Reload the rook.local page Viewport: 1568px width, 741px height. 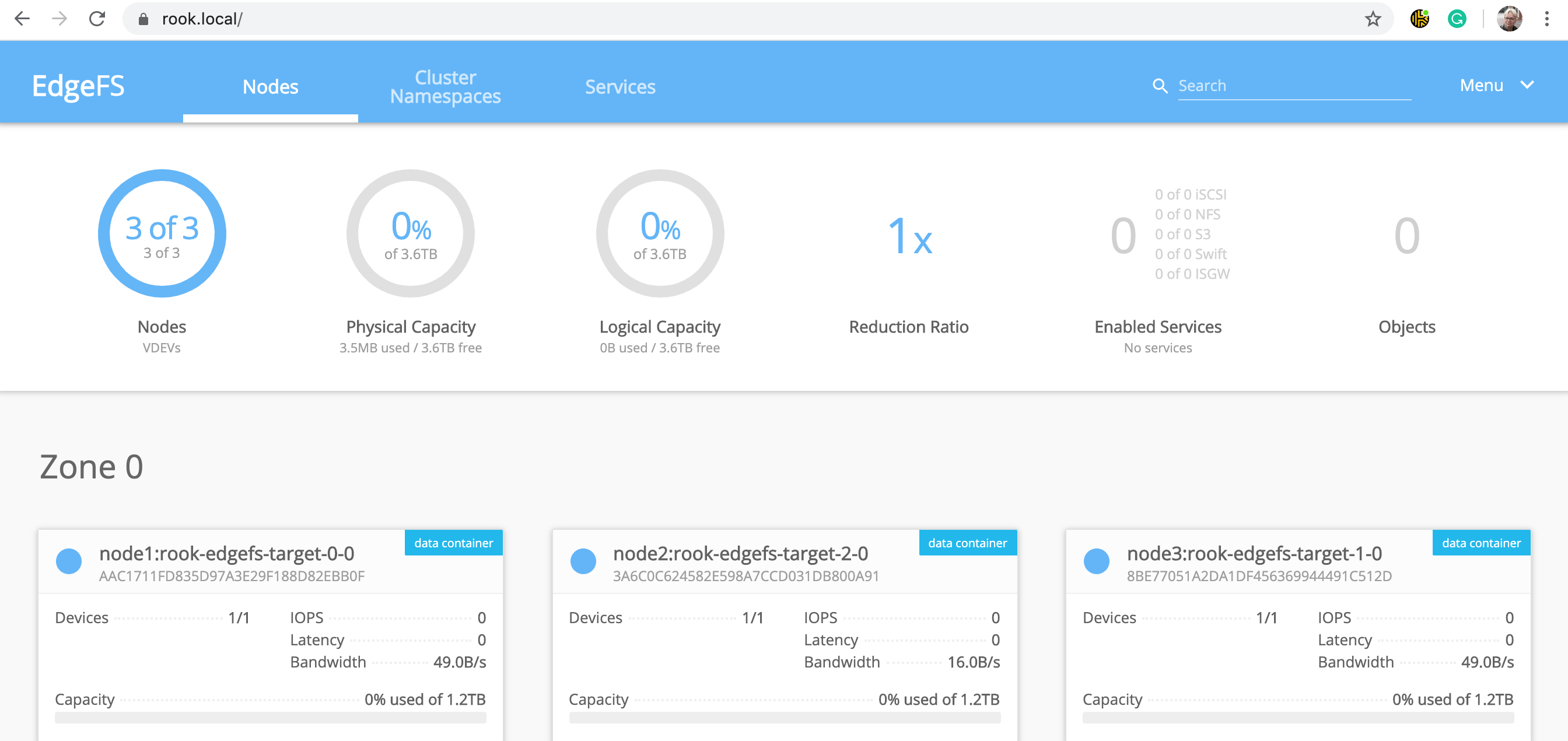pyautogui.click(x=97, y=19)
